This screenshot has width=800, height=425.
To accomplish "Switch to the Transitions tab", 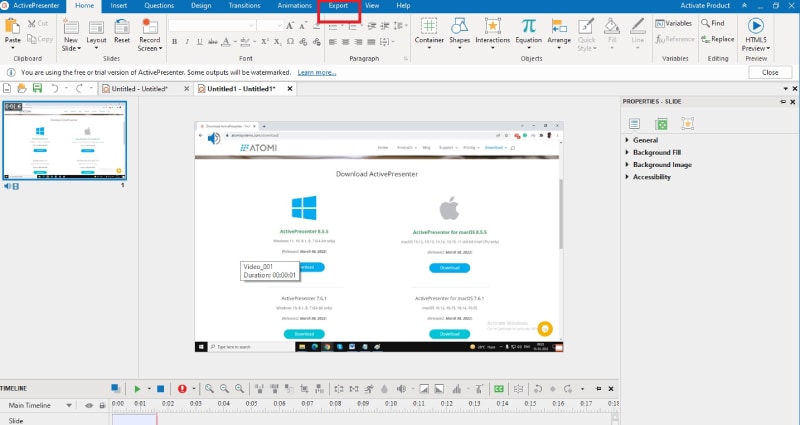I will click(244, 6).
